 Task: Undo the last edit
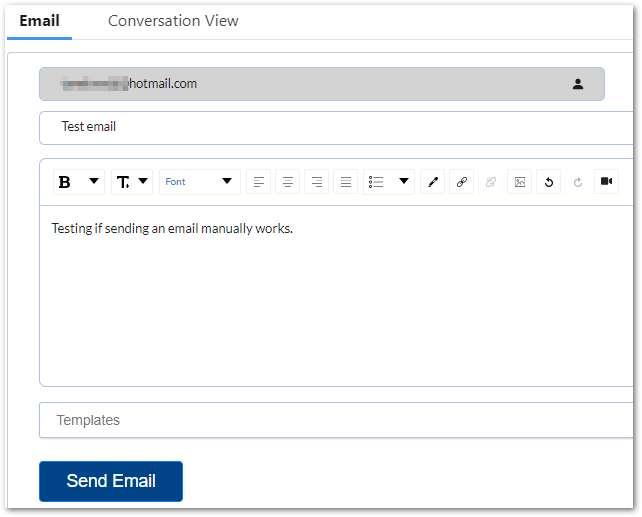(549, 182)
